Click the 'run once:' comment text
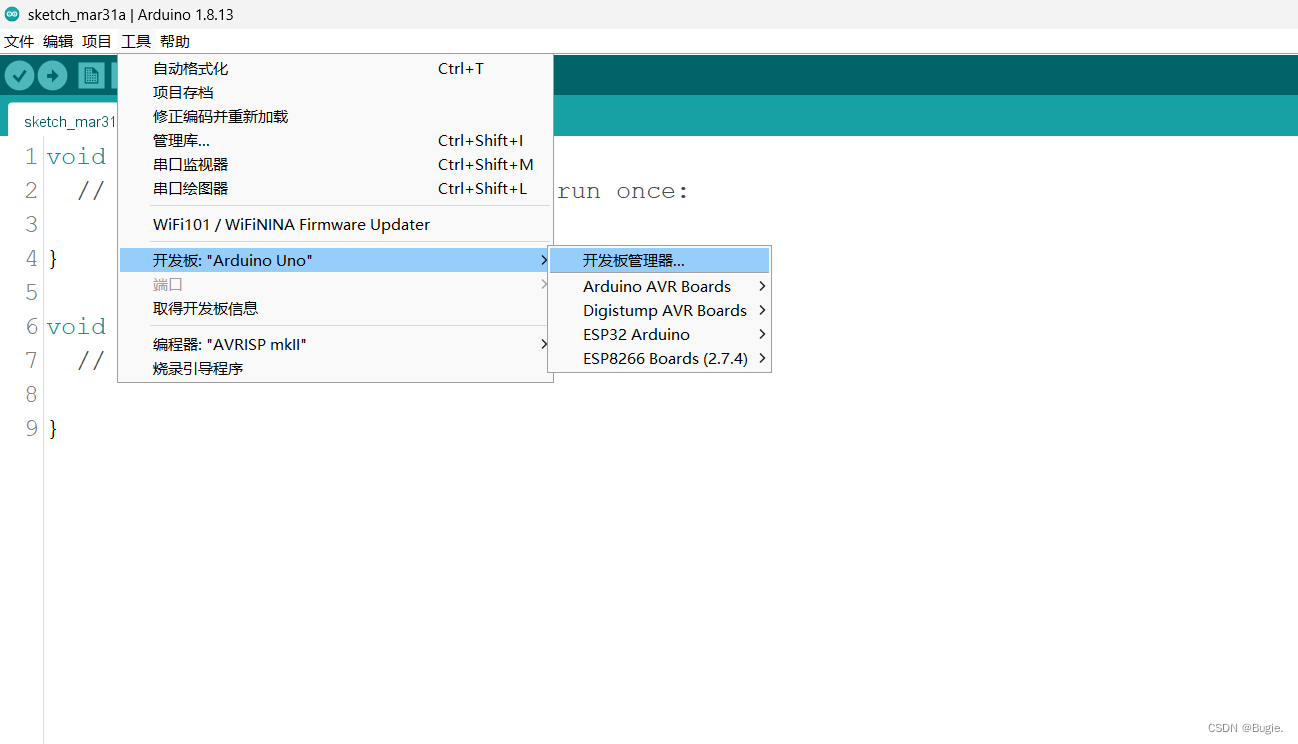The width and height of the screenshot is (1298, 744). [x=623, y=191]
